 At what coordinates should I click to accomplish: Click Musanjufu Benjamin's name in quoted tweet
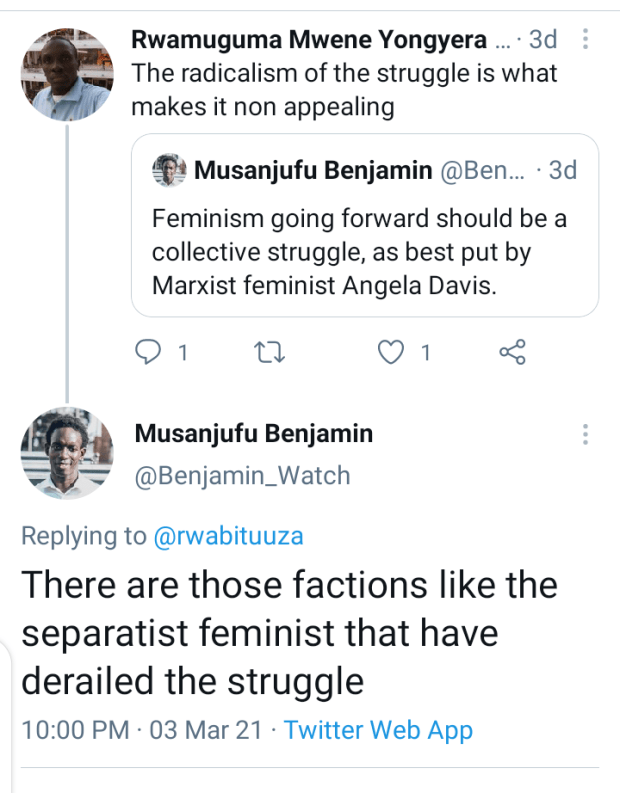pos(313,171)
